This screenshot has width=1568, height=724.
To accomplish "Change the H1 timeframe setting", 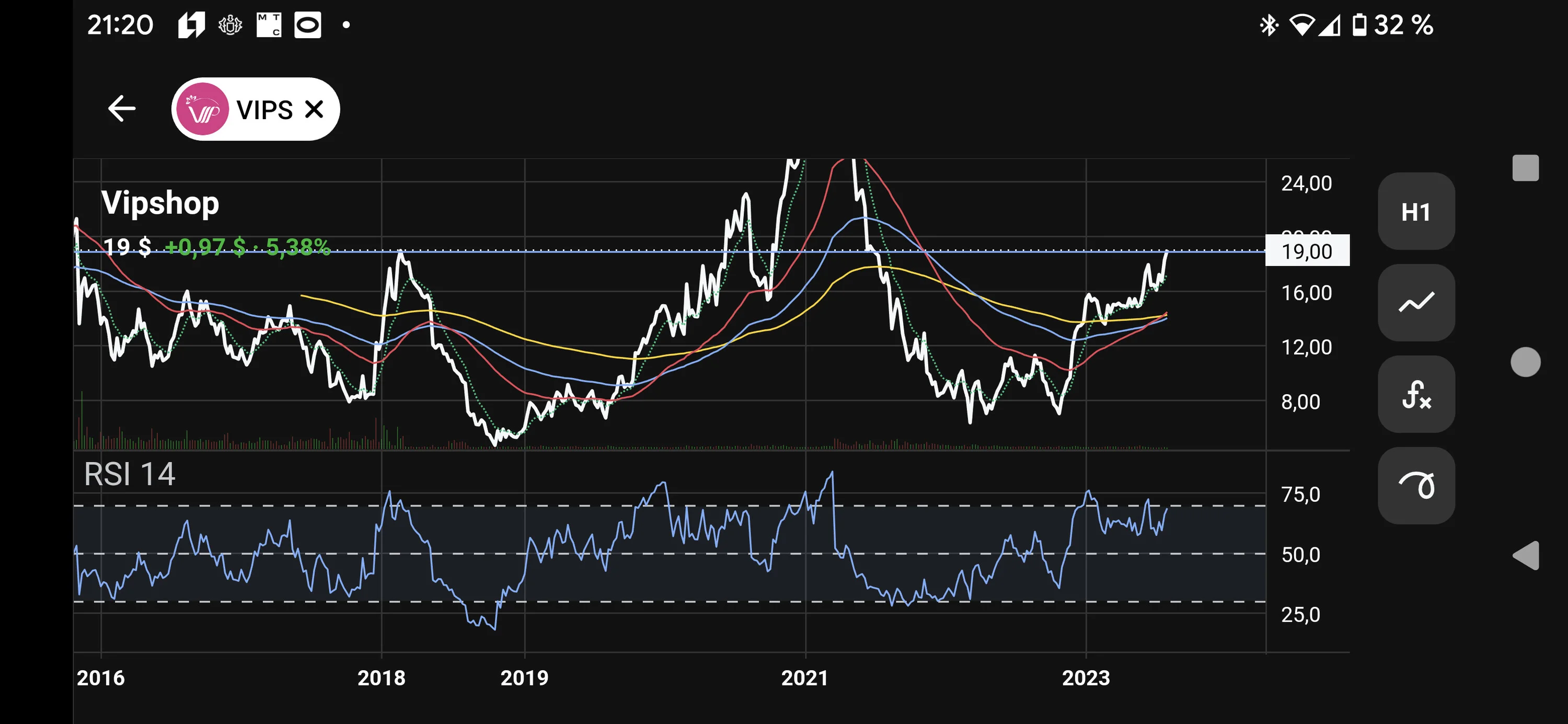I will tap(1416, 212).
